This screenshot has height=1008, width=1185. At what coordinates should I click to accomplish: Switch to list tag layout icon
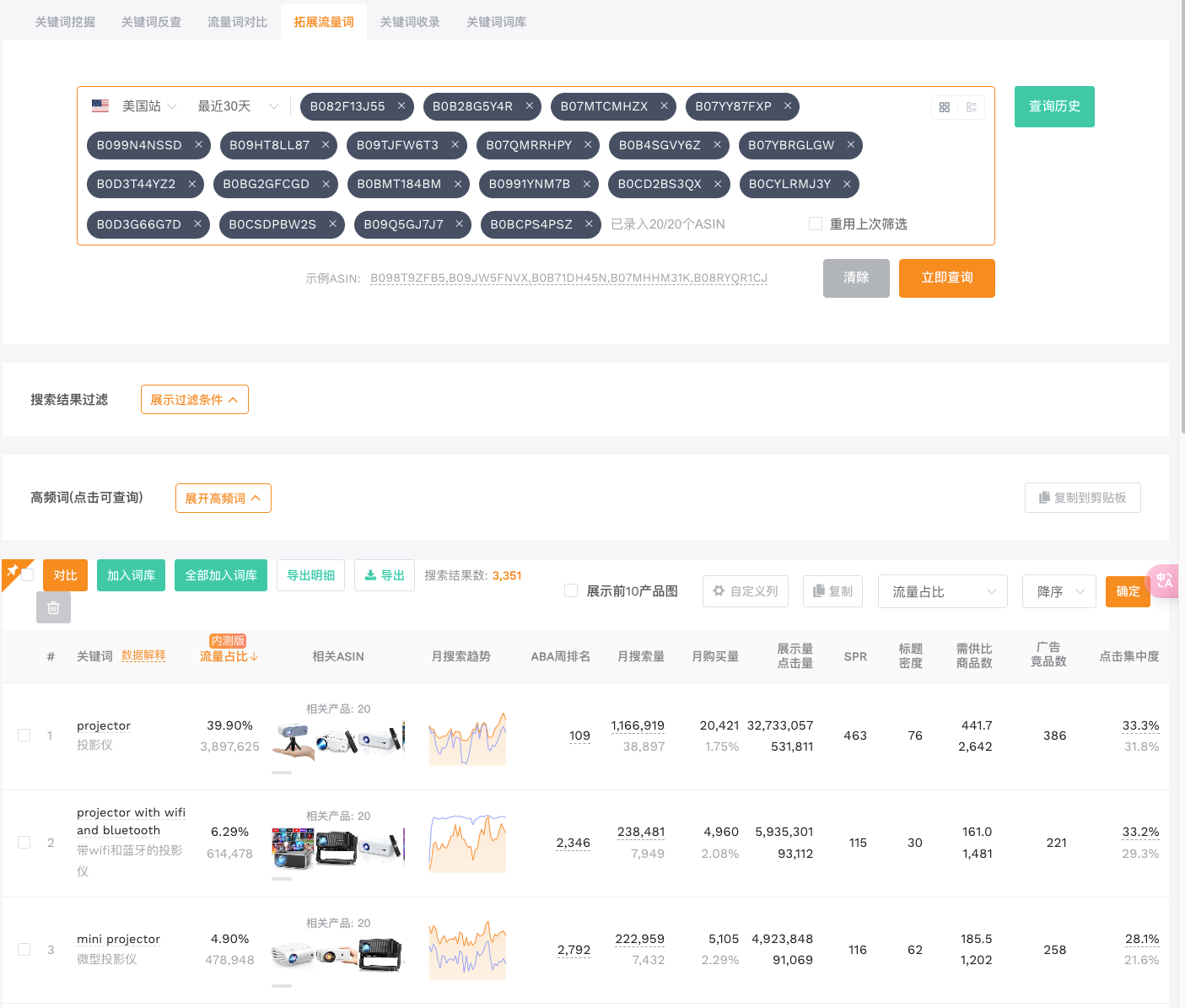tap(972, 107)
